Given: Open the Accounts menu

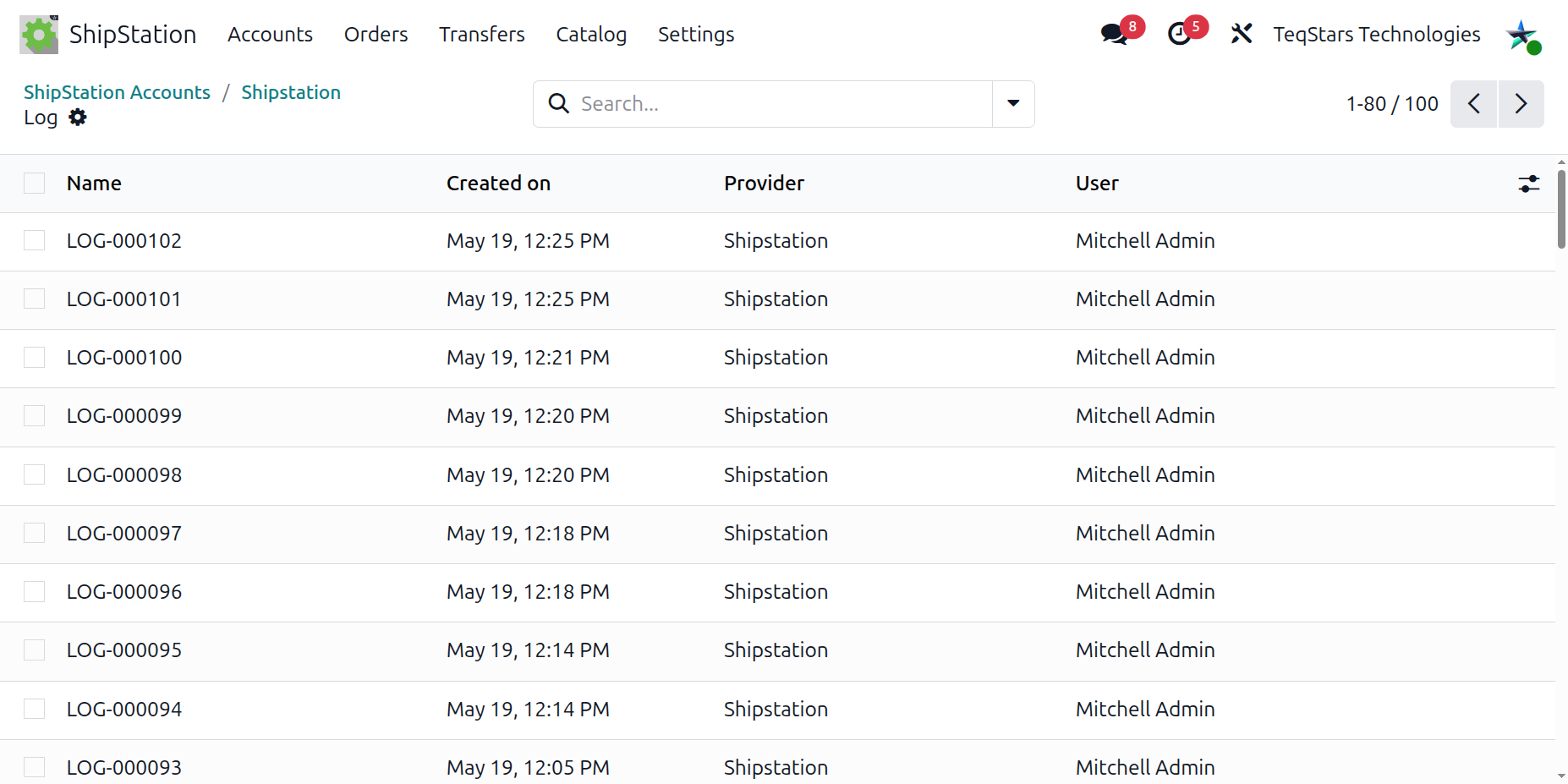Looking at the screenshot, I should tap(270, 35).
